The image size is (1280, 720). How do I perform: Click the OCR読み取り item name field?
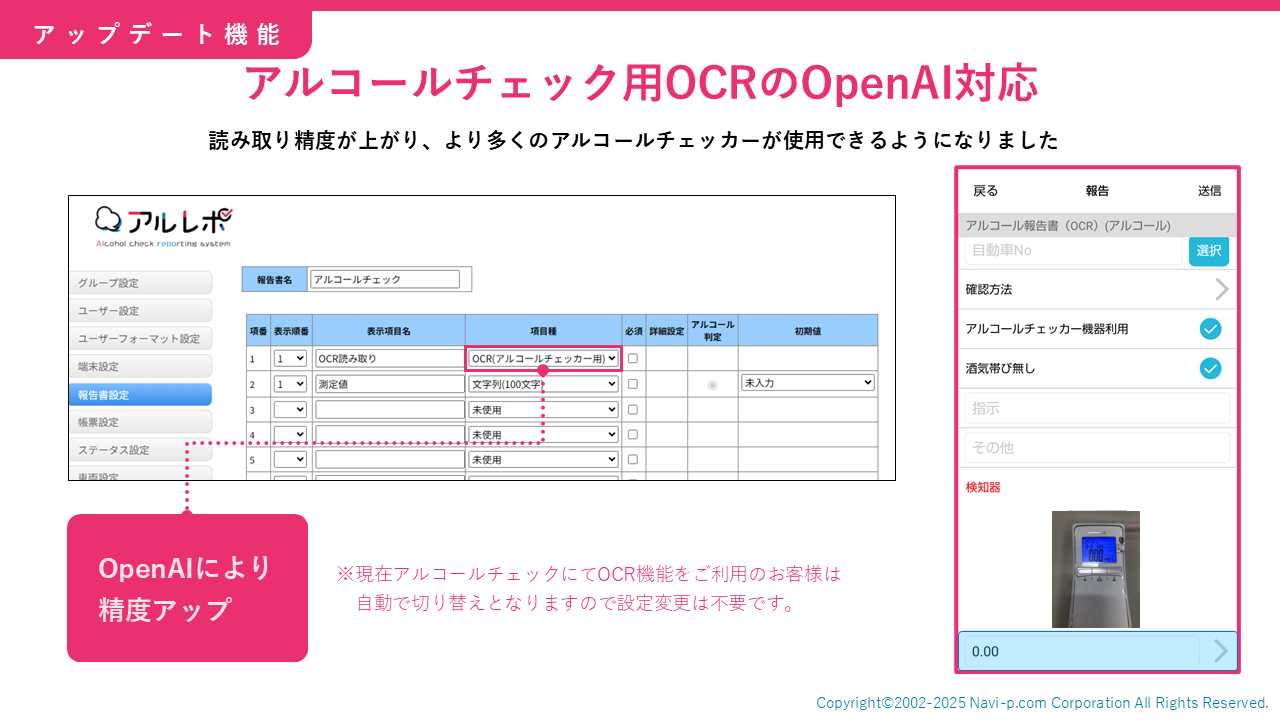(x=389, y=358)
